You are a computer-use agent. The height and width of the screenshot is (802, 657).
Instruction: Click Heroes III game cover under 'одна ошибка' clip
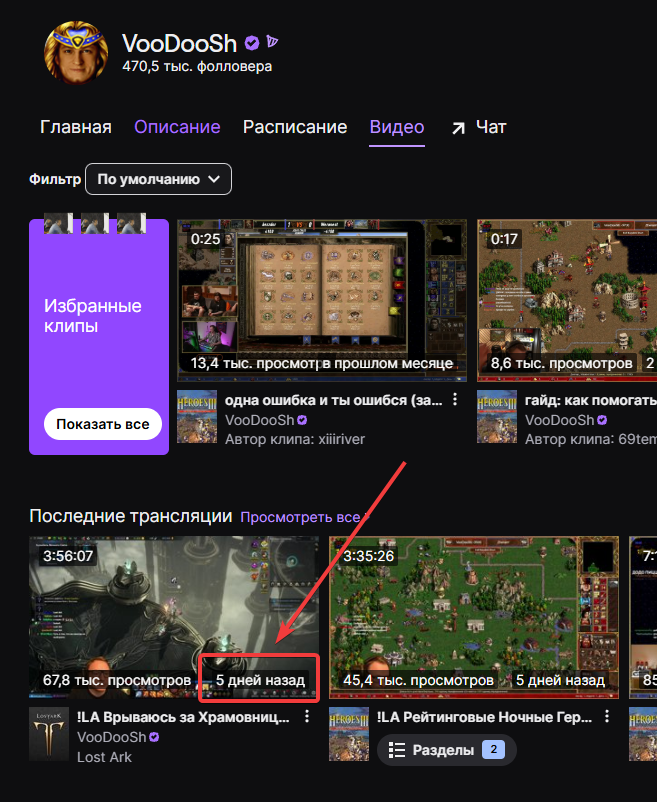pos(197,416)
